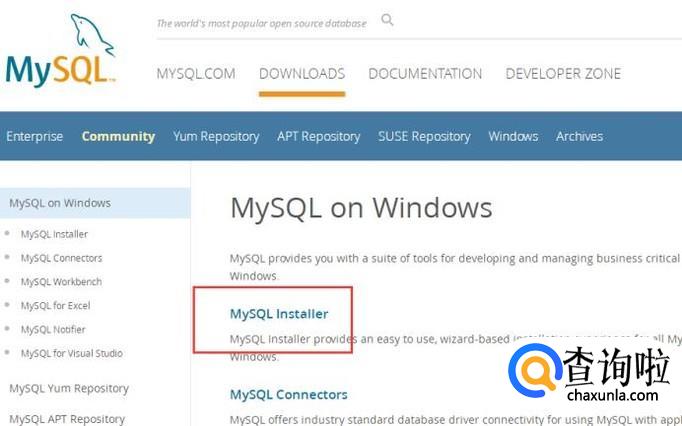Click the MySQL dolphin logo
Screen dimensions: 682x426
(61, 49)
